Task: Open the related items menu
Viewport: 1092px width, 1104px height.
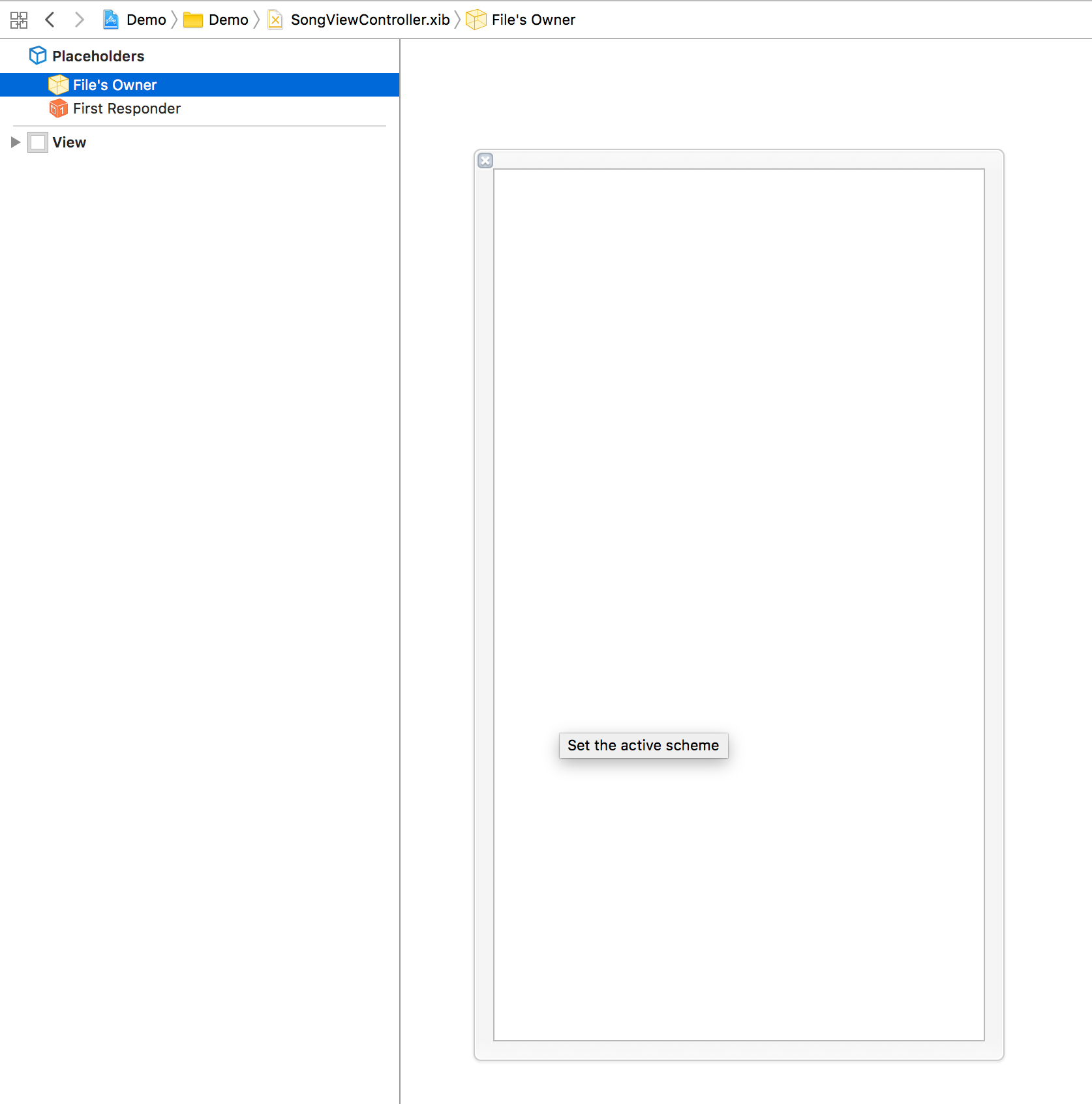Action: click(18, 20)
